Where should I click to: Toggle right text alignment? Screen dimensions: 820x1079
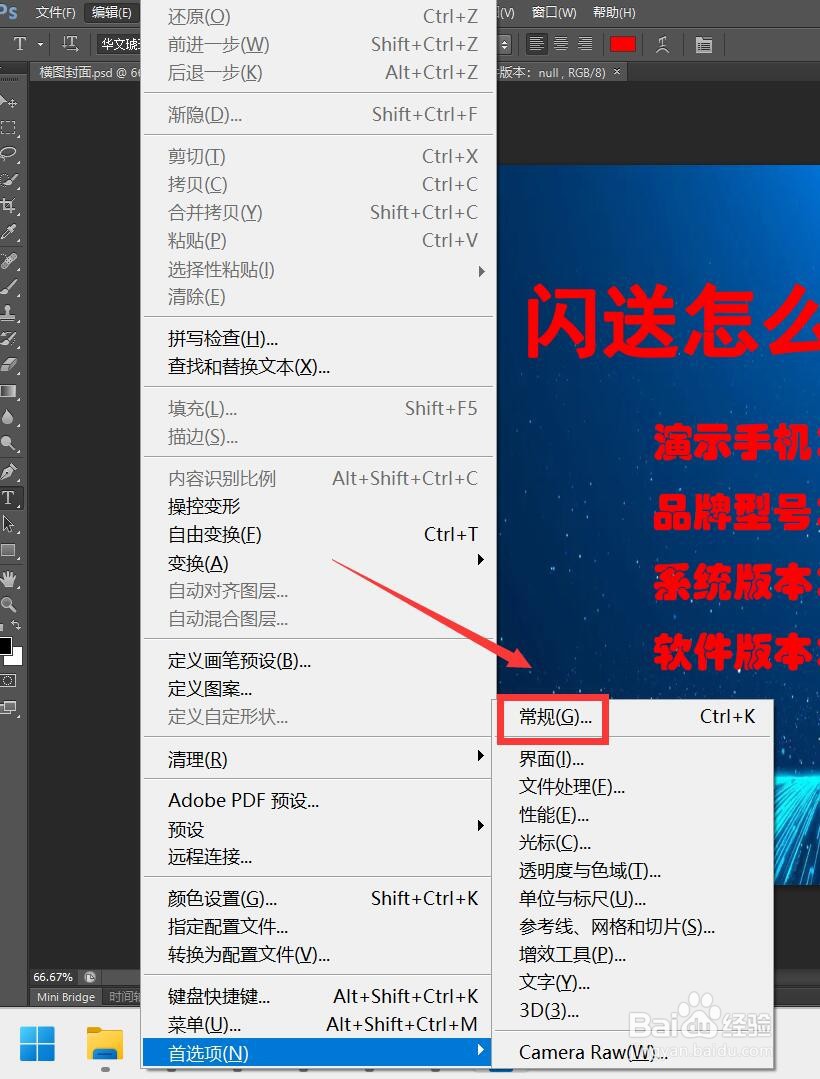point(584,44)
